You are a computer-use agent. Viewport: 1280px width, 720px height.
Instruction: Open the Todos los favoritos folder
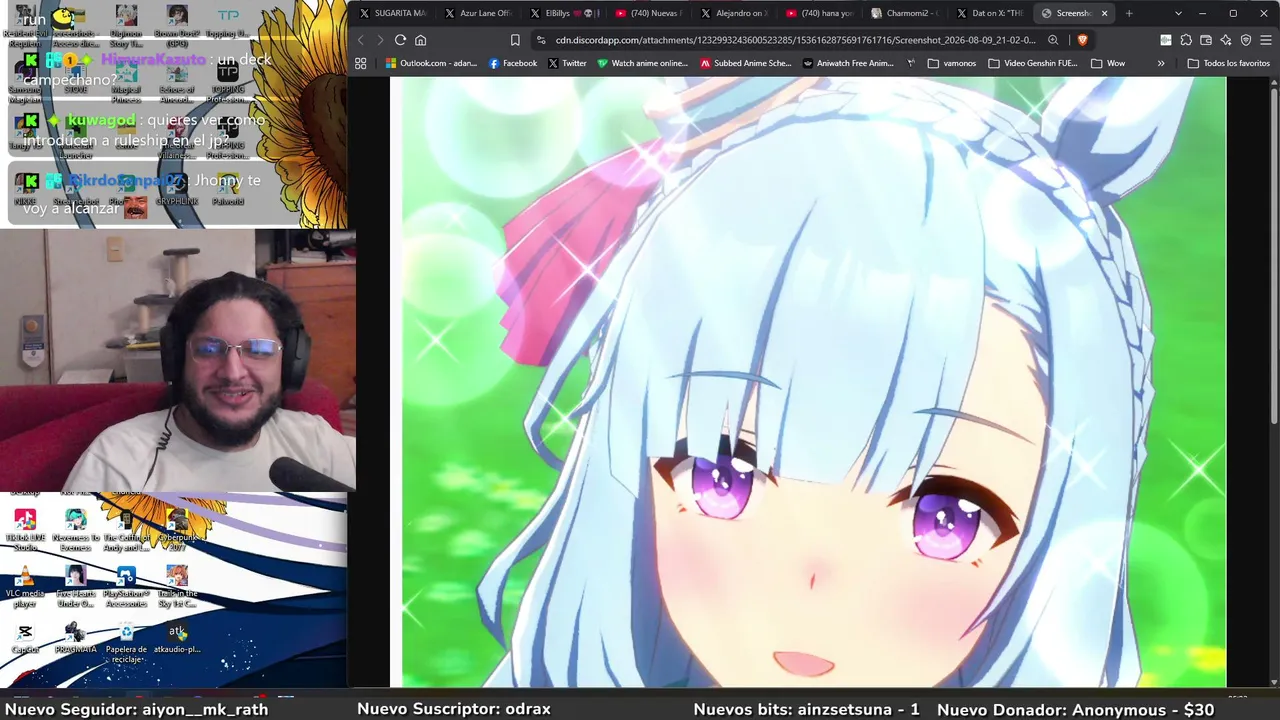(x=1228, y=63)
